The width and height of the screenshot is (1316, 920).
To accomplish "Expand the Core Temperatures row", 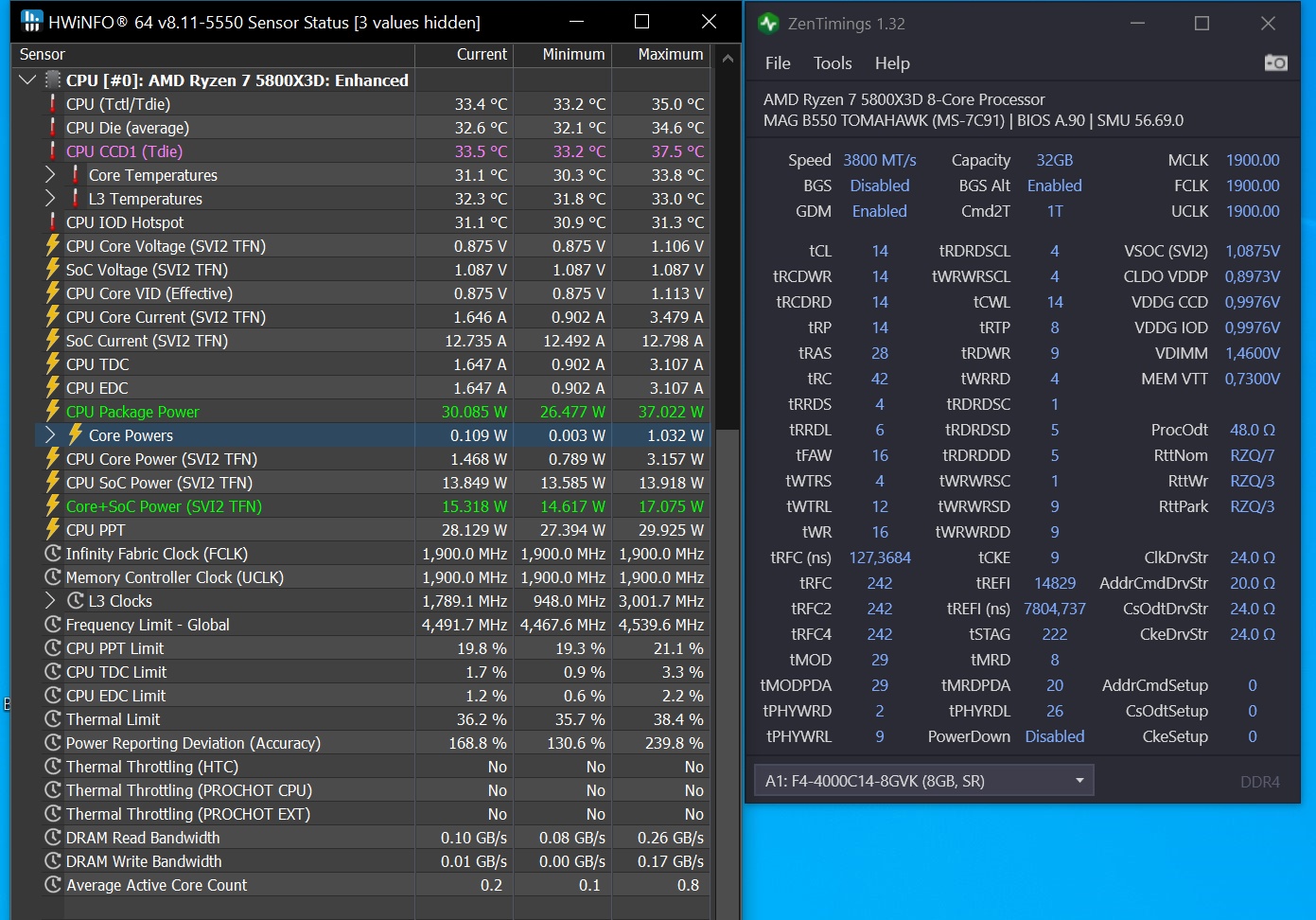I will [50, 175].
